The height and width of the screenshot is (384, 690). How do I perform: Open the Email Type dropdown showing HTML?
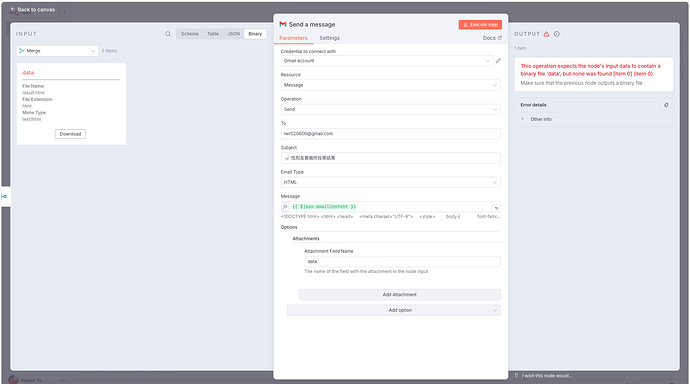[x=390, y=183]
